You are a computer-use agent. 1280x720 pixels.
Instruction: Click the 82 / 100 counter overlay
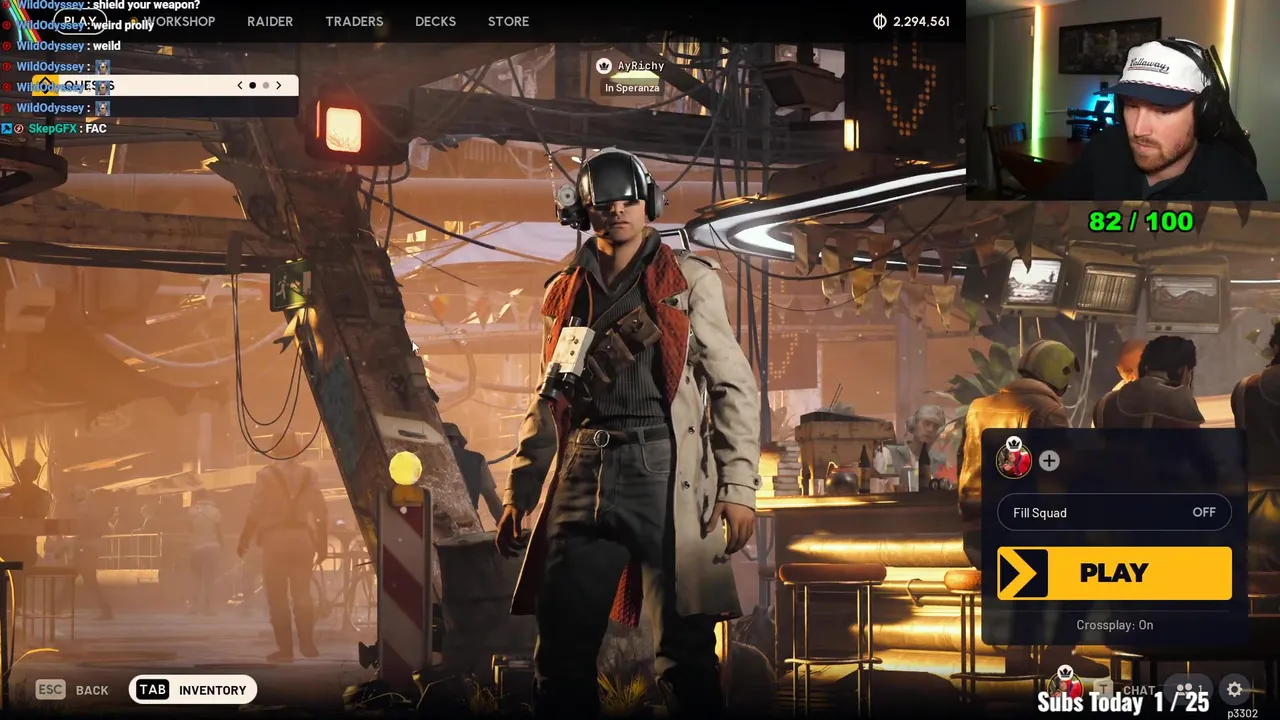click(1140, 221)
